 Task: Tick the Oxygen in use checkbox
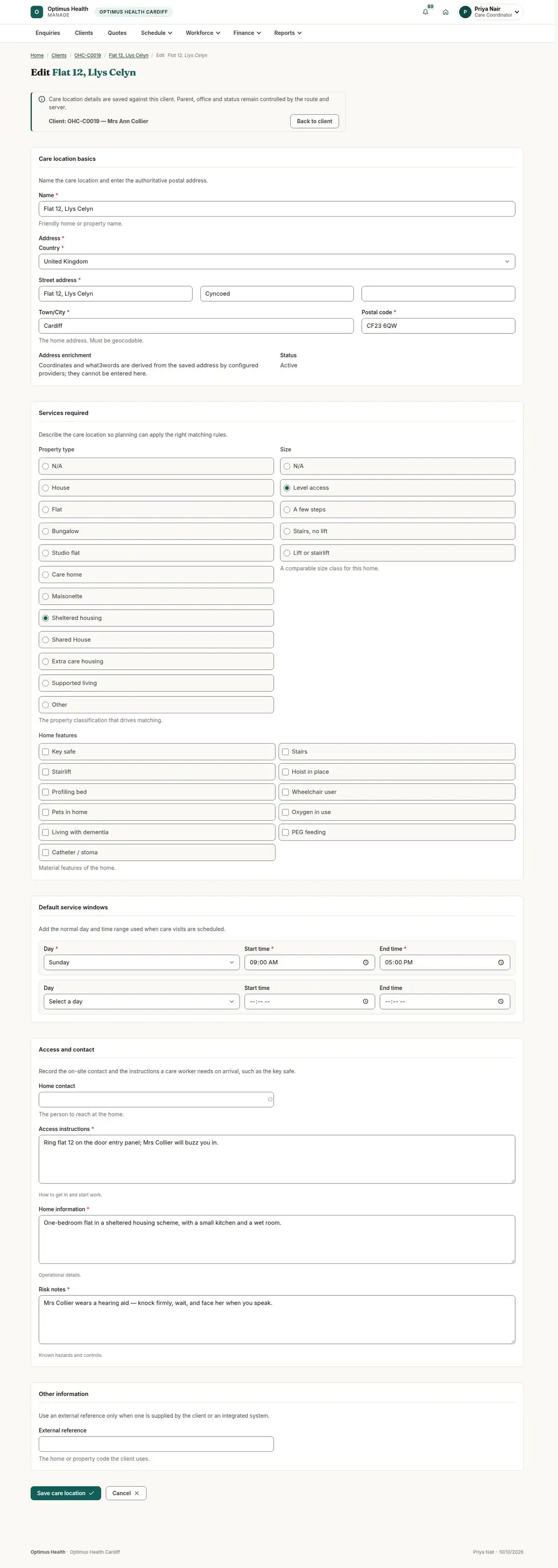click(x=286, y=812)
